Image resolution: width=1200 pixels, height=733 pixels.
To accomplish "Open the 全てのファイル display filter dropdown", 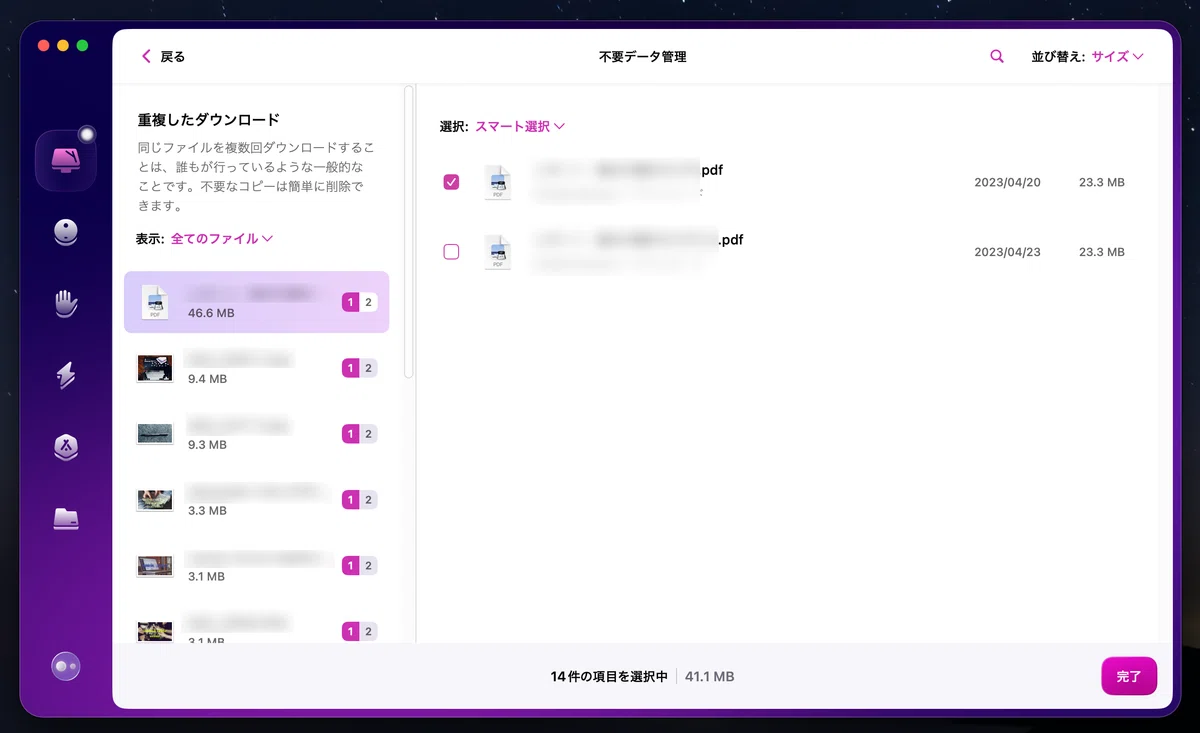I will tap(222, 239).
